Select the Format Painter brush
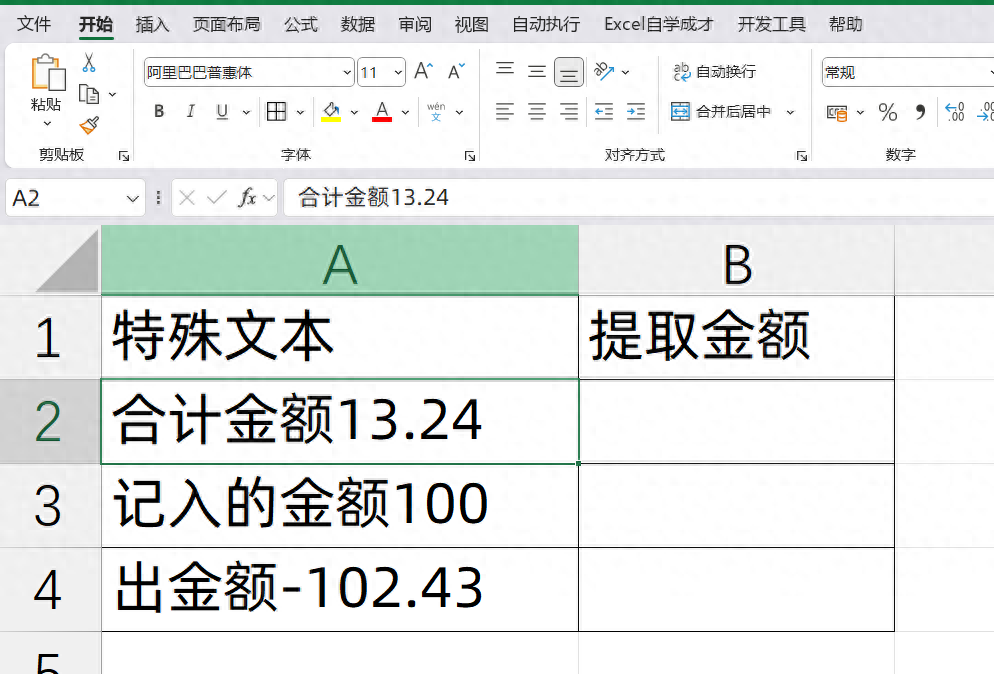 89,125
